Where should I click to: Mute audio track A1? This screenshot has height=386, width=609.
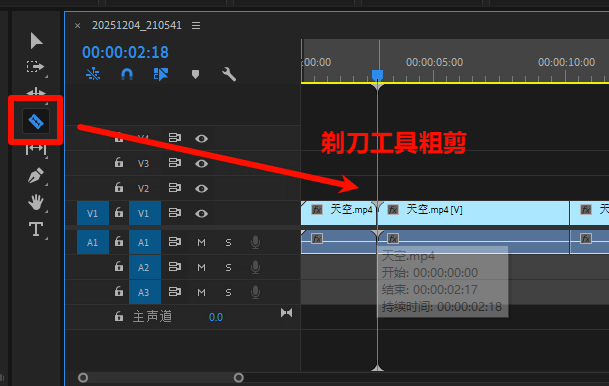pos(201,243)
